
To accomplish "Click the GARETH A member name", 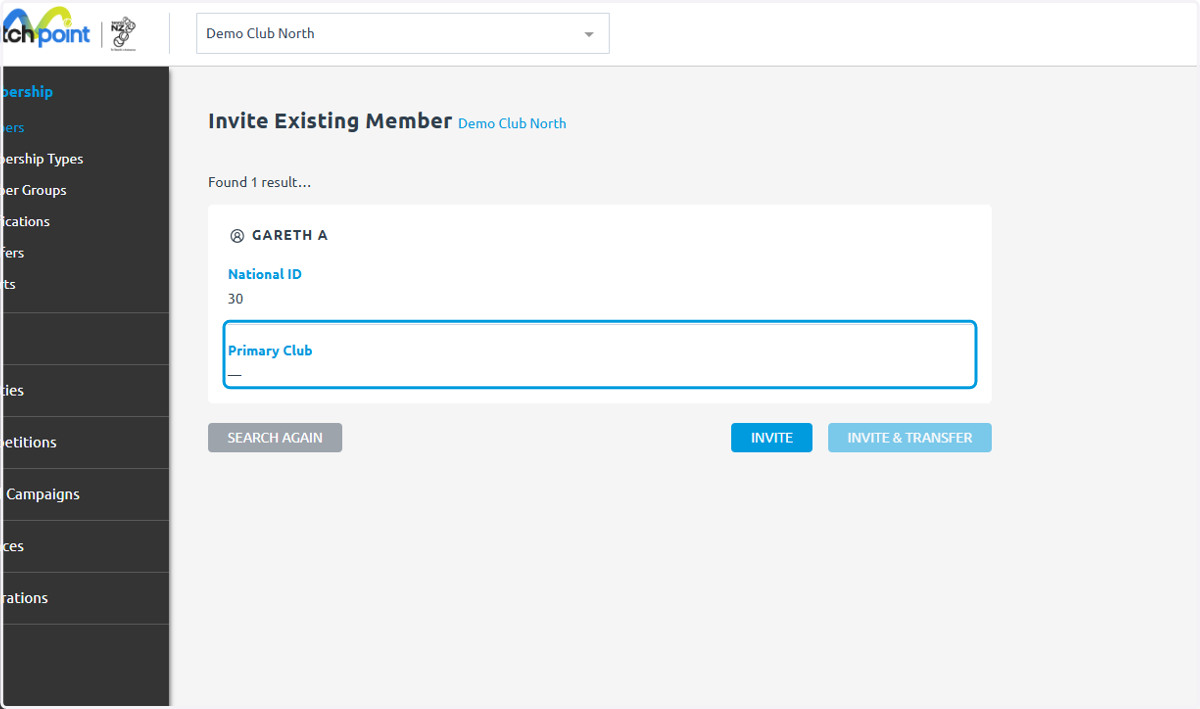I will click(290, 236).
